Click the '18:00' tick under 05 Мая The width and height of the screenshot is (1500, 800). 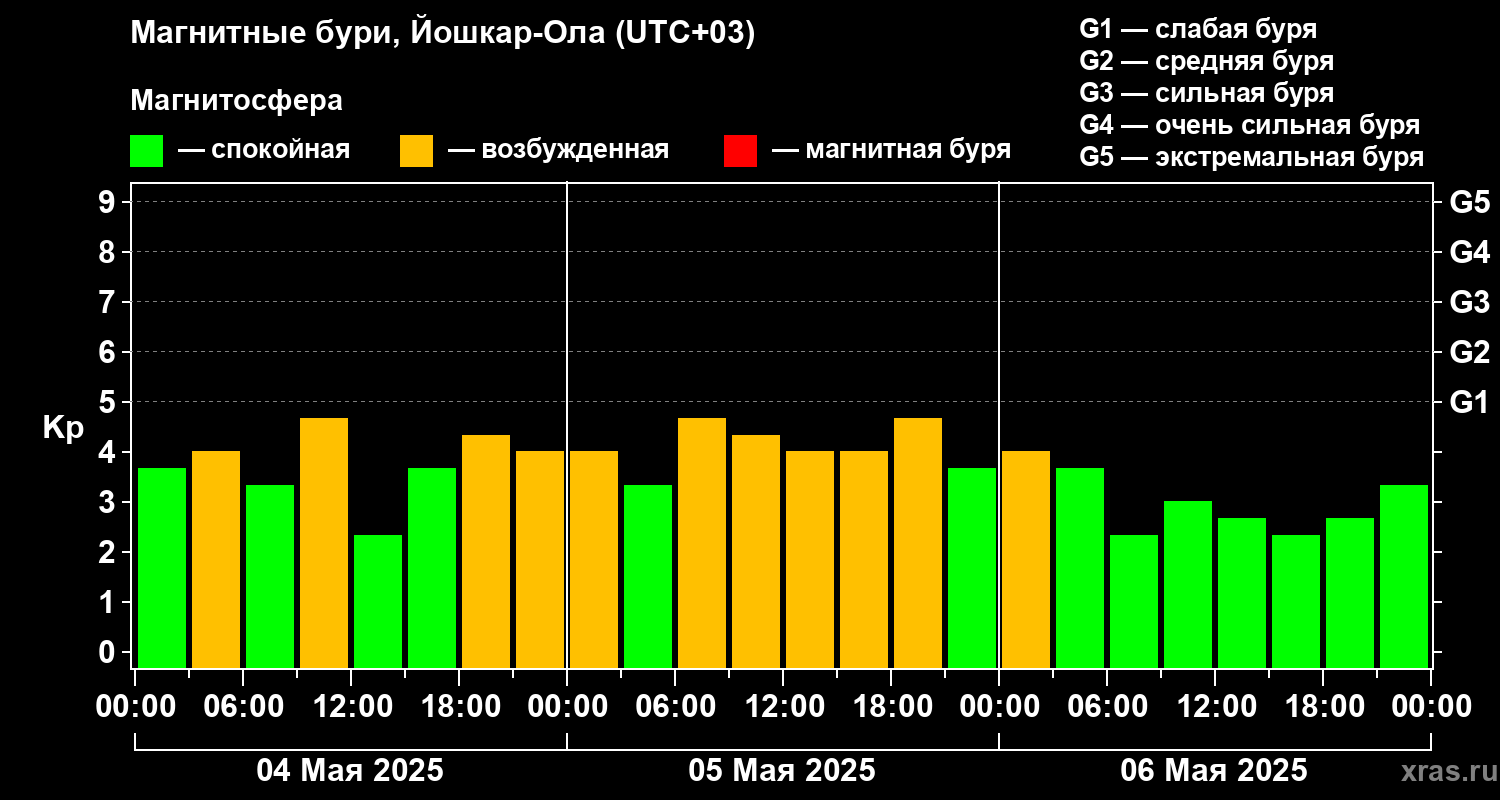pos(891,707)
